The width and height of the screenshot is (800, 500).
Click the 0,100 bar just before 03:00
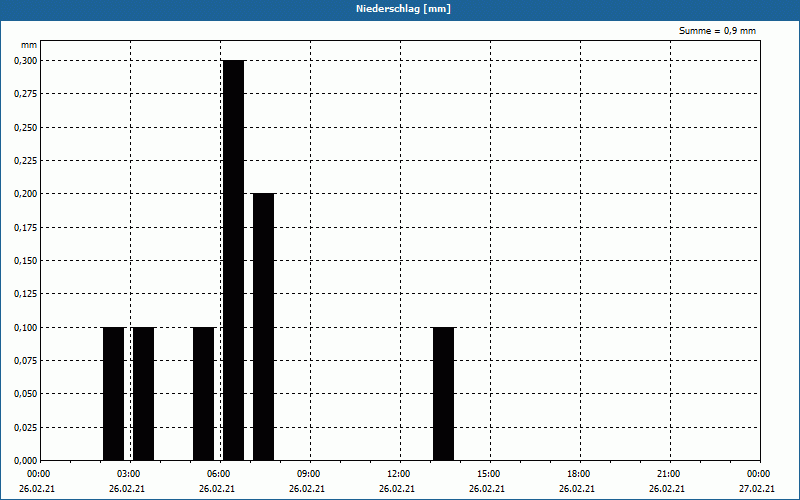tap(114, 394)
